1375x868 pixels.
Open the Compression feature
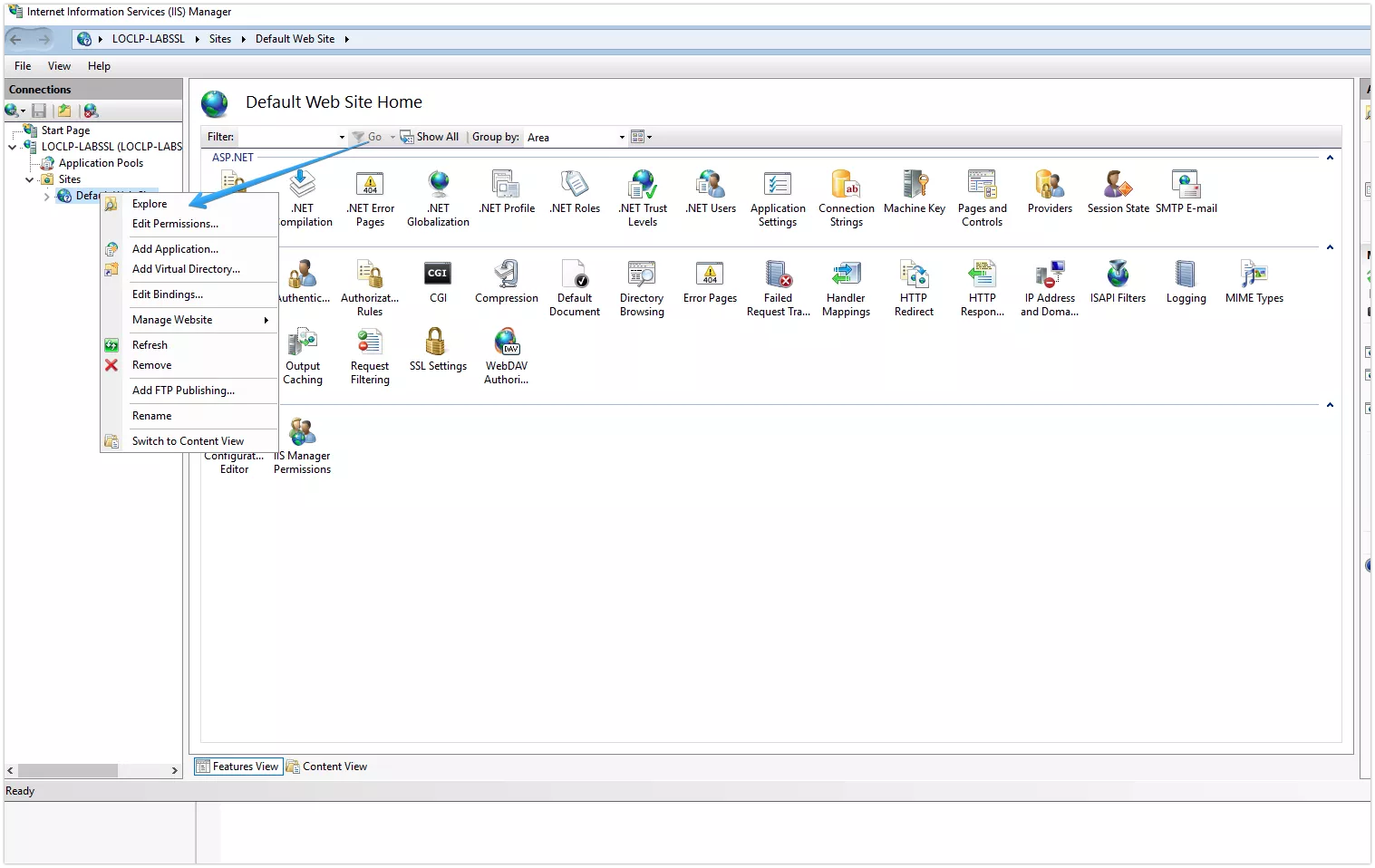click(x=505, y=281)
